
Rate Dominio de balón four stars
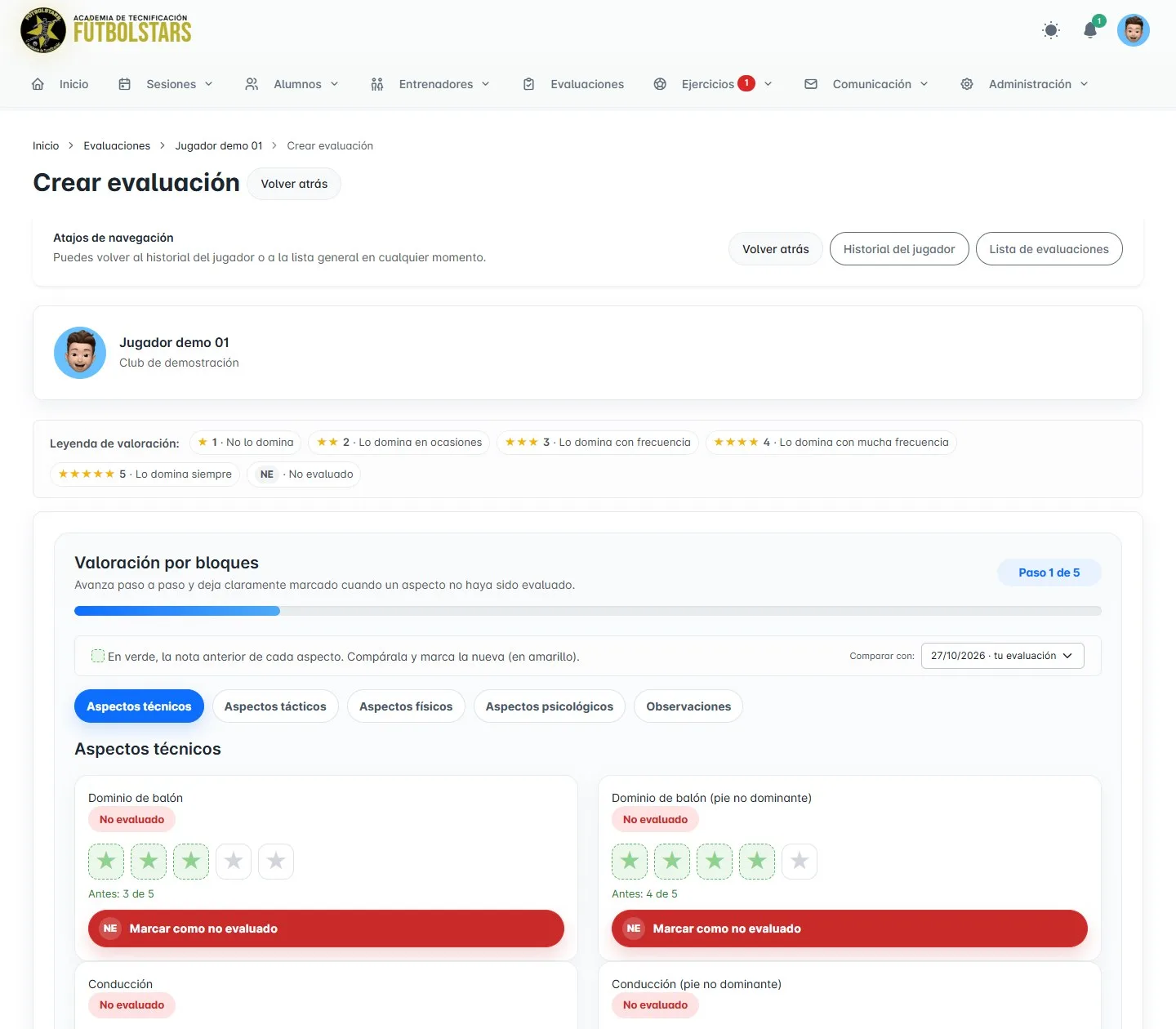tap(234, 861)
